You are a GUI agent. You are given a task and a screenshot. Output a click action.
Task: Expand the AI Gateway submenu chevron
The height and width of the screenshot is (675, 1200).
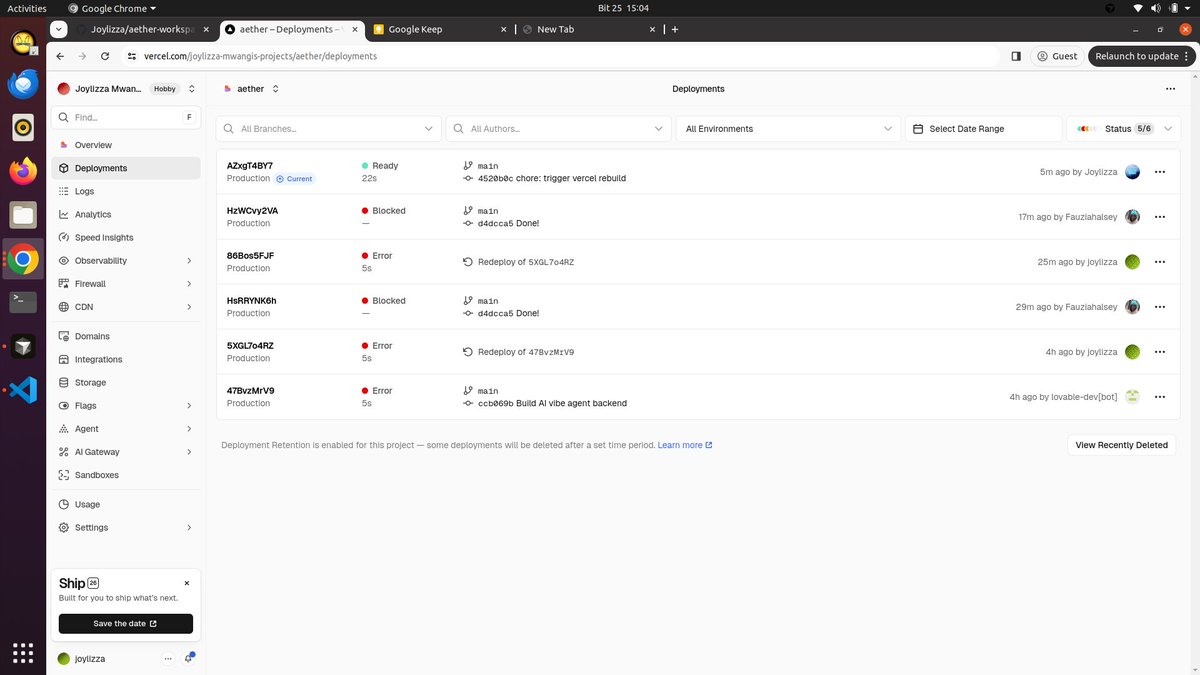click(189, 452)
